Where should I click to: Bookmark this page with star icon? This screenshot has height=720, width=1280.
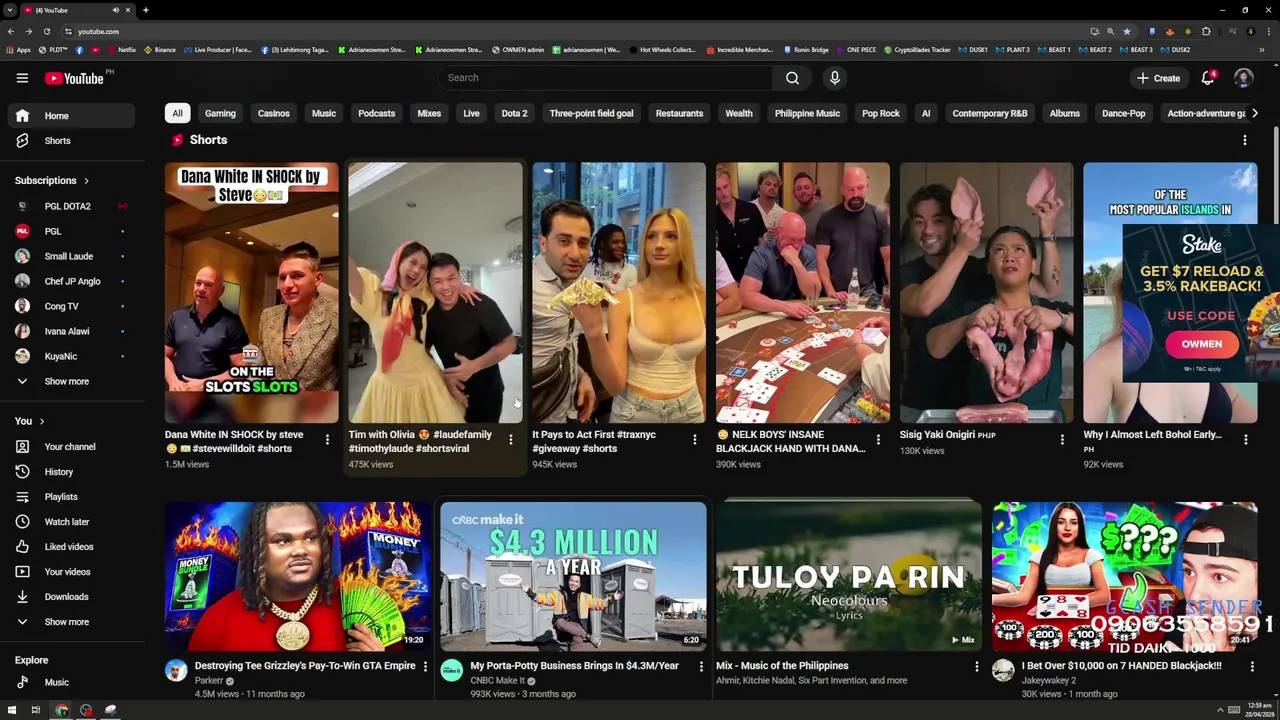(x=1126, y=31)
